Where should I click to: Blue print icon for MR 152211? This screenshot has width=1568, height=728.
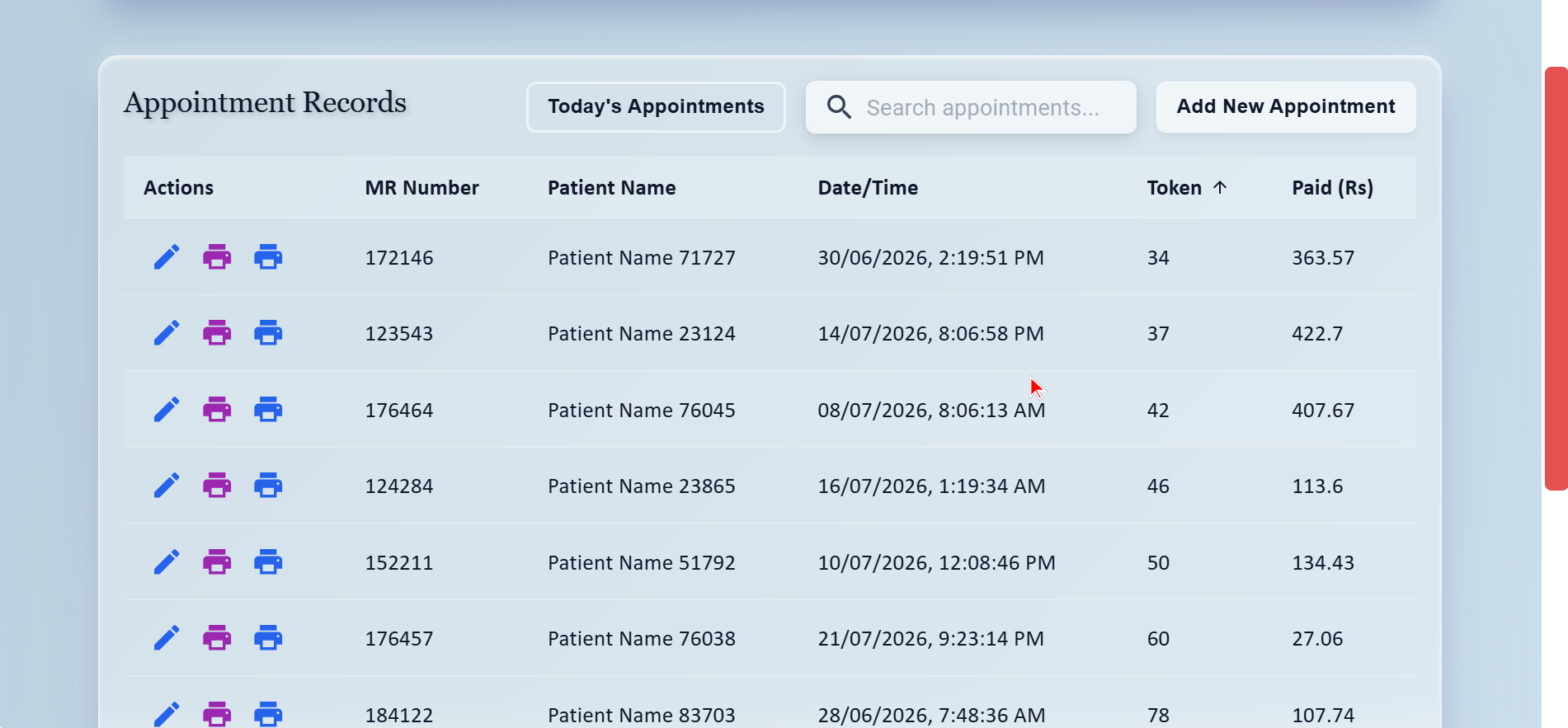pyautogui.click(x=268, y=562)
